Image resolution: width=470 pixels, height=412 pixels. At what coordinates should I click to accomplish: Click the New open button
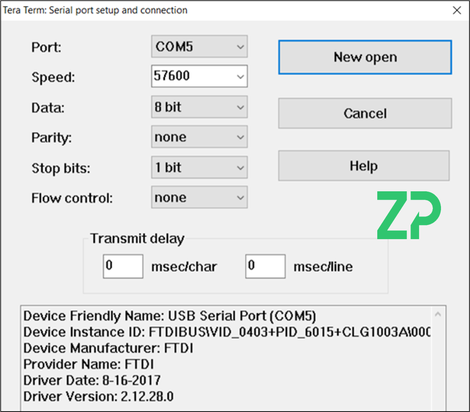pos(365,57)
